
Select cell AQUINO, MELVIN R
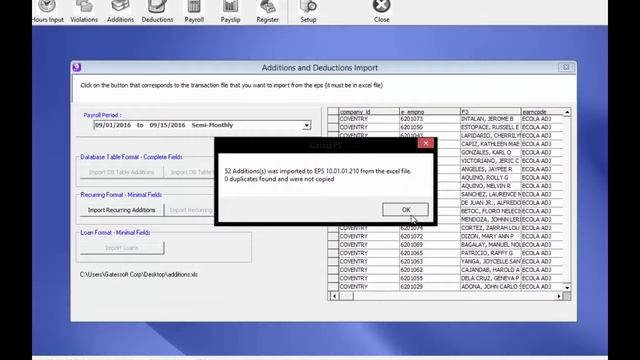tap(490, 186)
